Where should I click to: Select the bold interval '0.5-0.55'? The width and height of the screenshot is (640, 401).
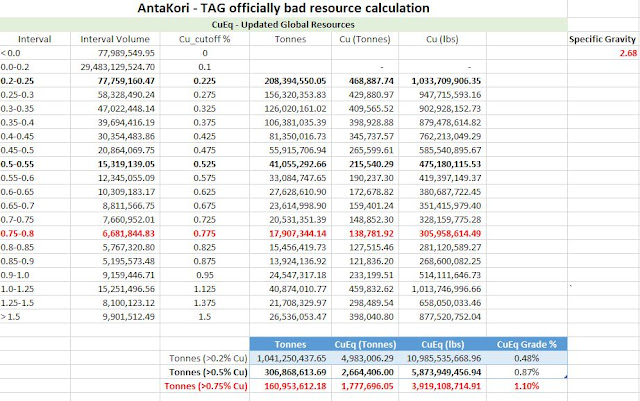[x=17, y=164]
